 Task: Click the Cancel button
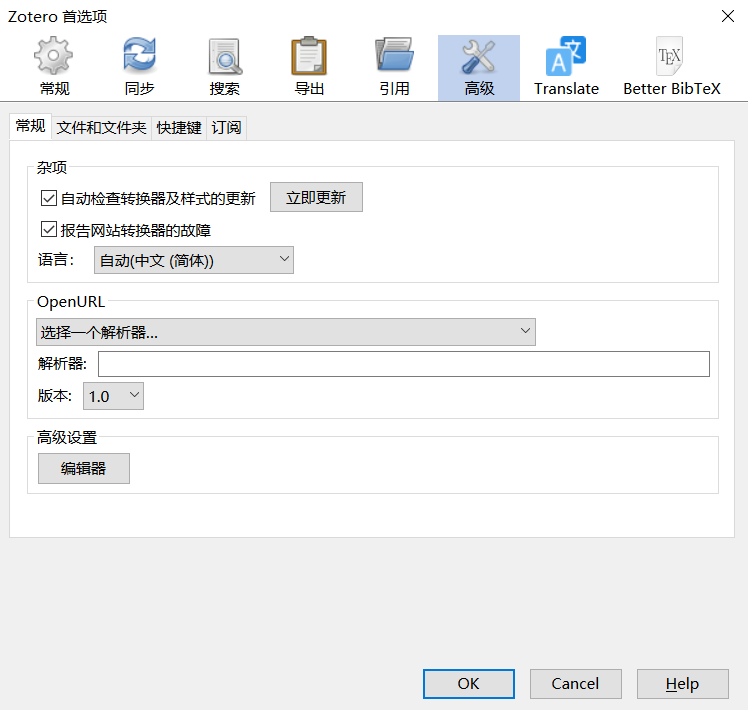575,684
